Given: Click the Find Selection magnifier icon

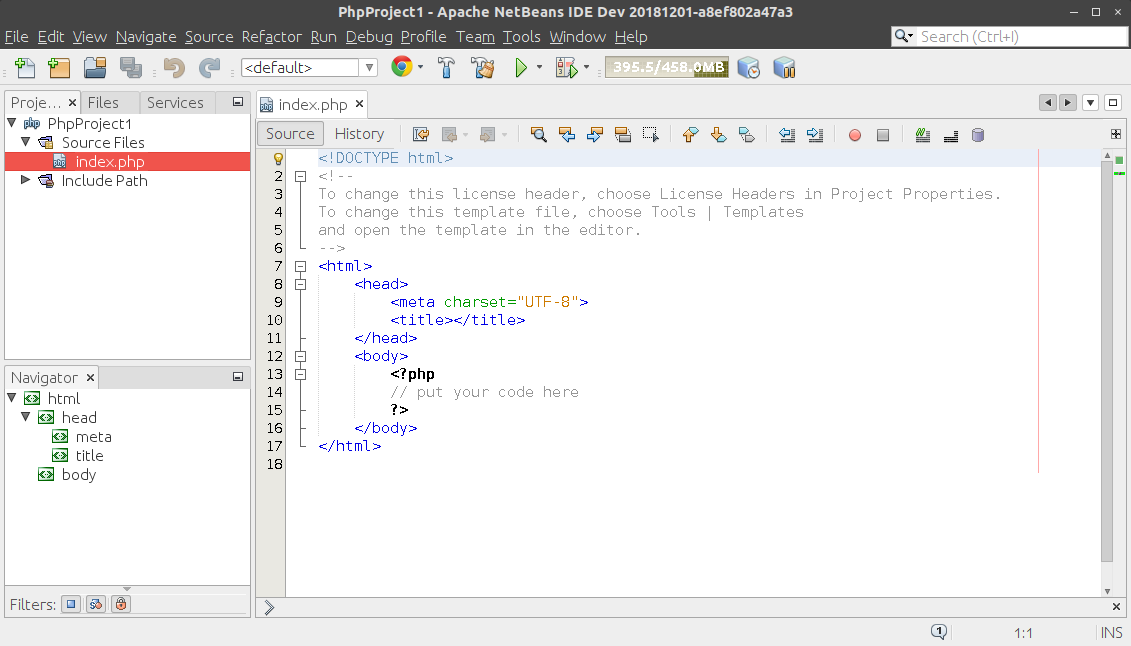Looking at the screenshot, I should 538,134.
